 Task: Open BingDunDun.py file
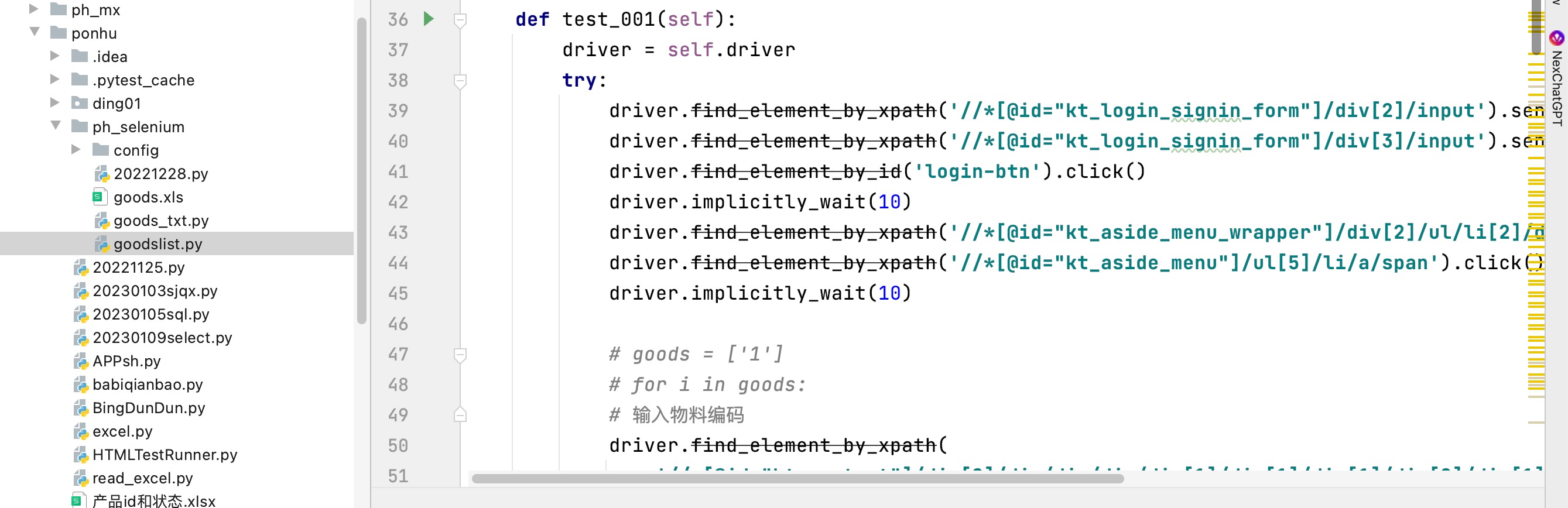[149, 407]
